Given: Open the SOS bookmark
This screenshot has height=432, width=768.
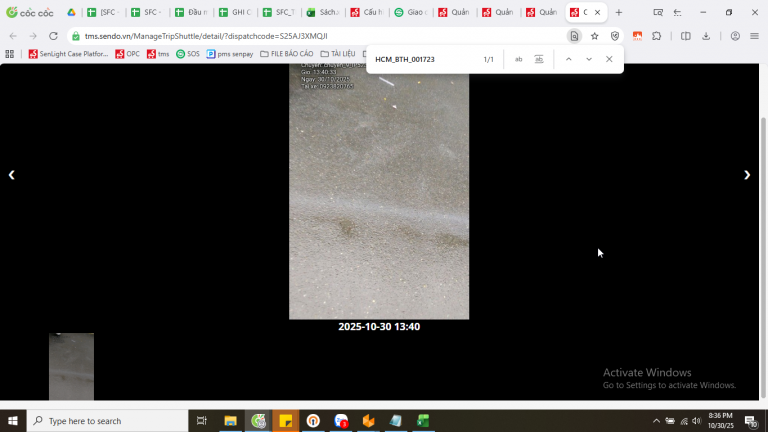Looking at the screenshot, I should [188, 54].
